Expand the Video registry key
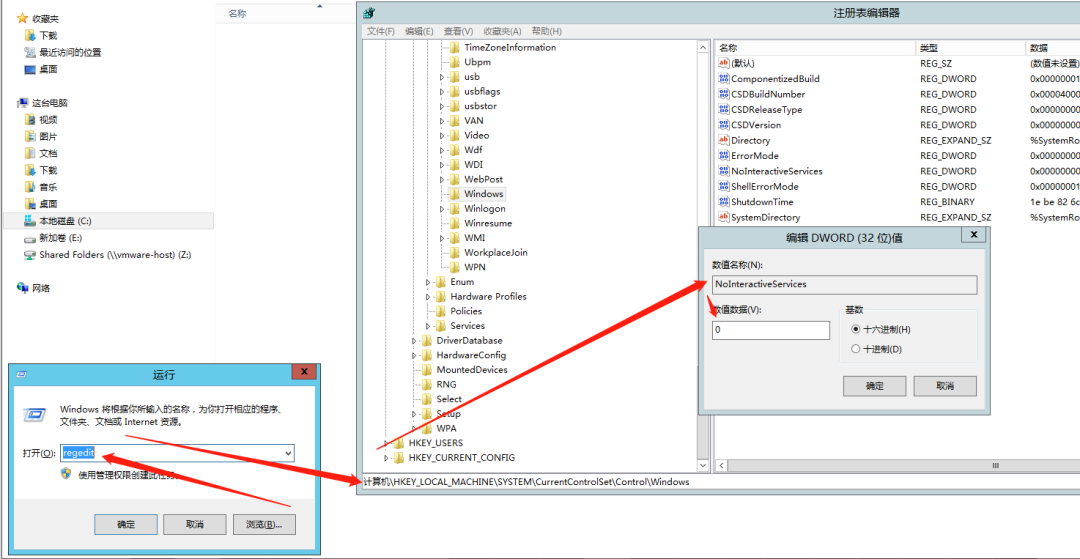The height and width of the screenshot is (559, 1080). tap(442, 136)
